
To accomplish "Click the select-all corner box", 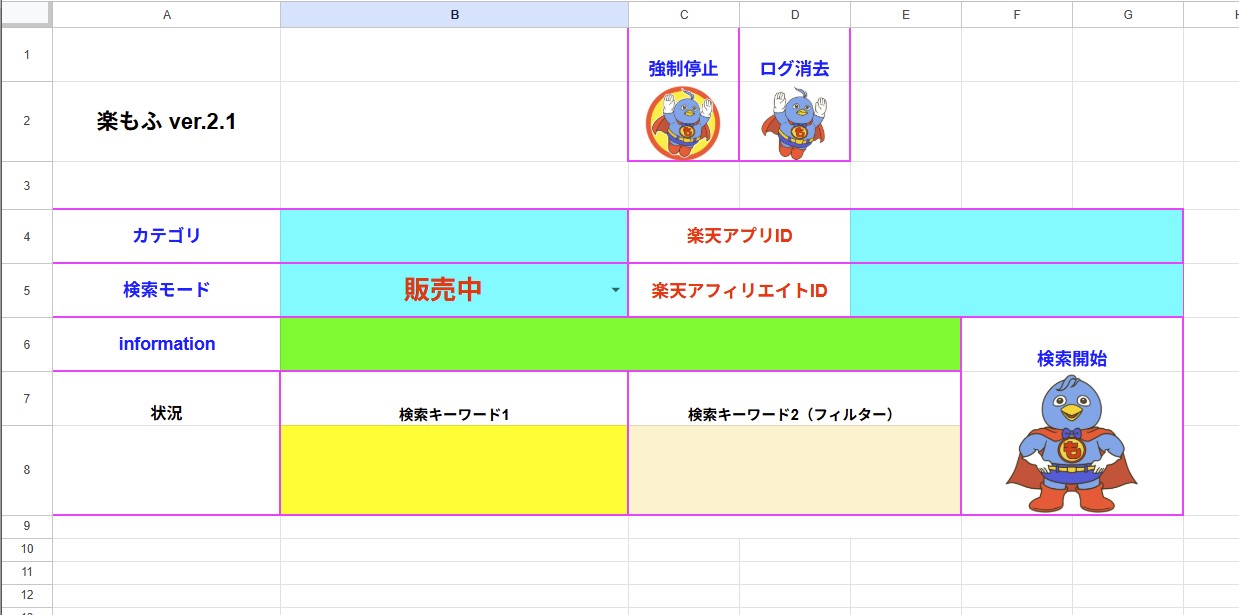I will (x=26, y=14).
